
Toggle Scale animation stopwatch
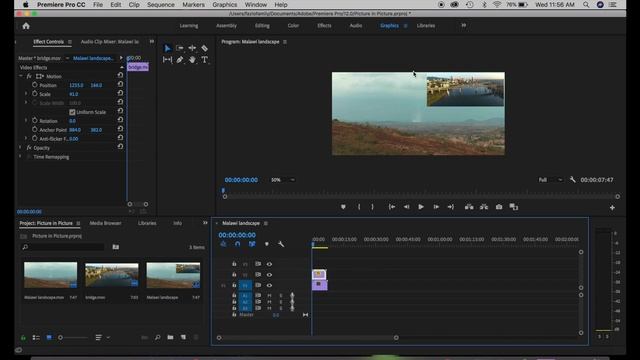coord(35,94)
